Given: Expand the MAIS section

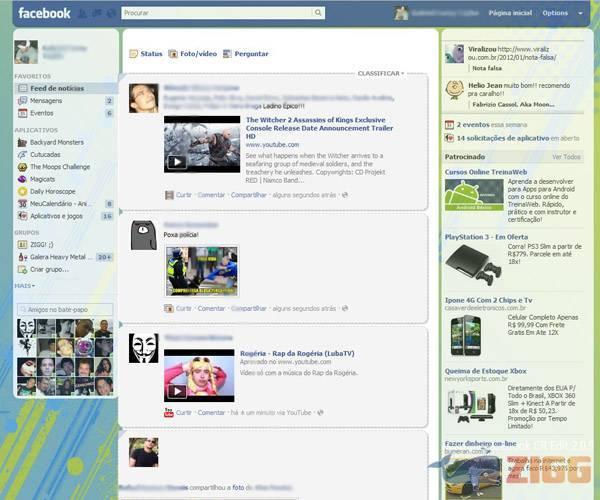Looking at the screenshot, I should [24, 286].
